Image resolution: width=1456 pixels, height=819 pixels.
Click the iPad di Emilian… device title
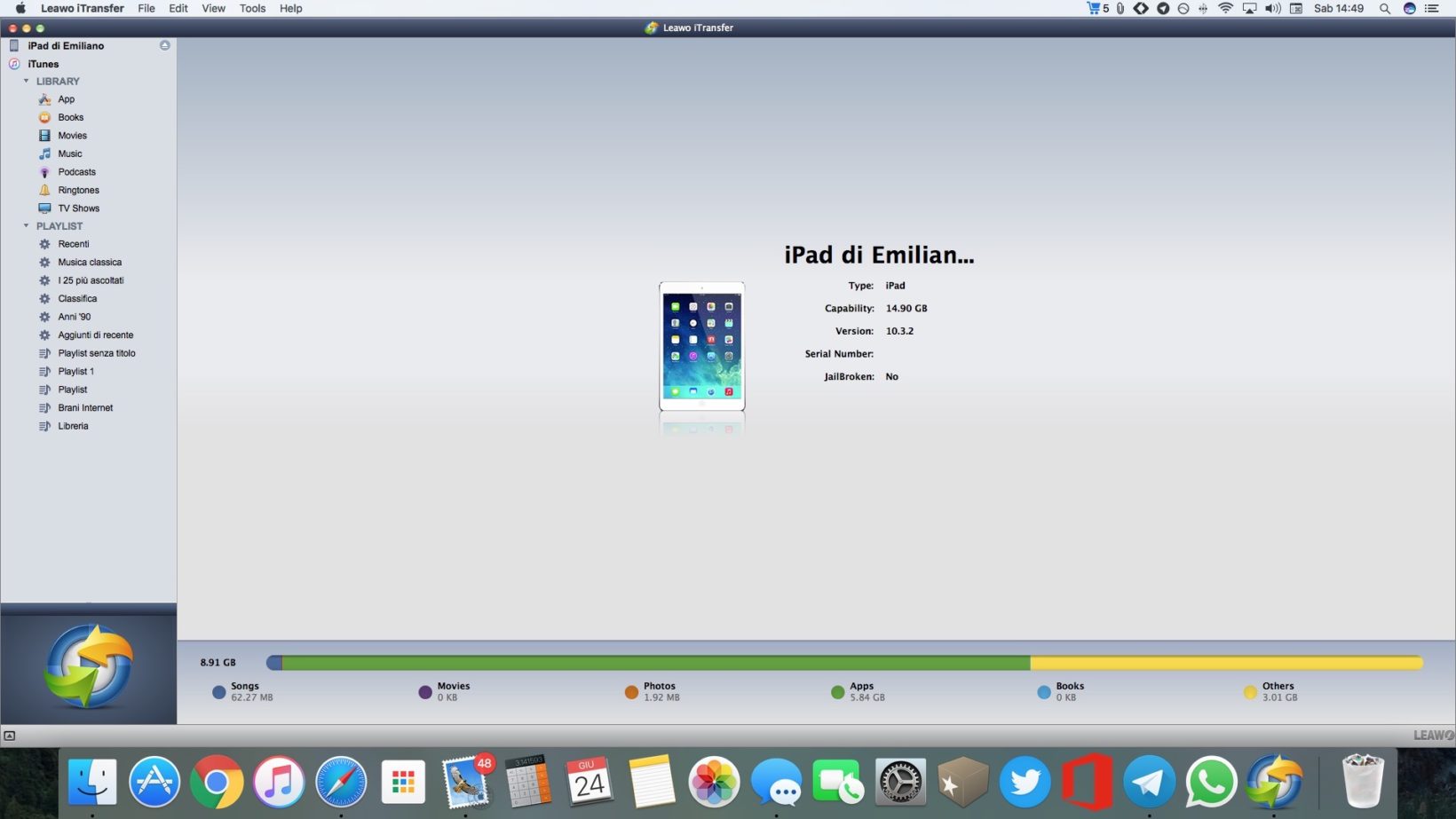pyautogui.click(x=879, y=256)
